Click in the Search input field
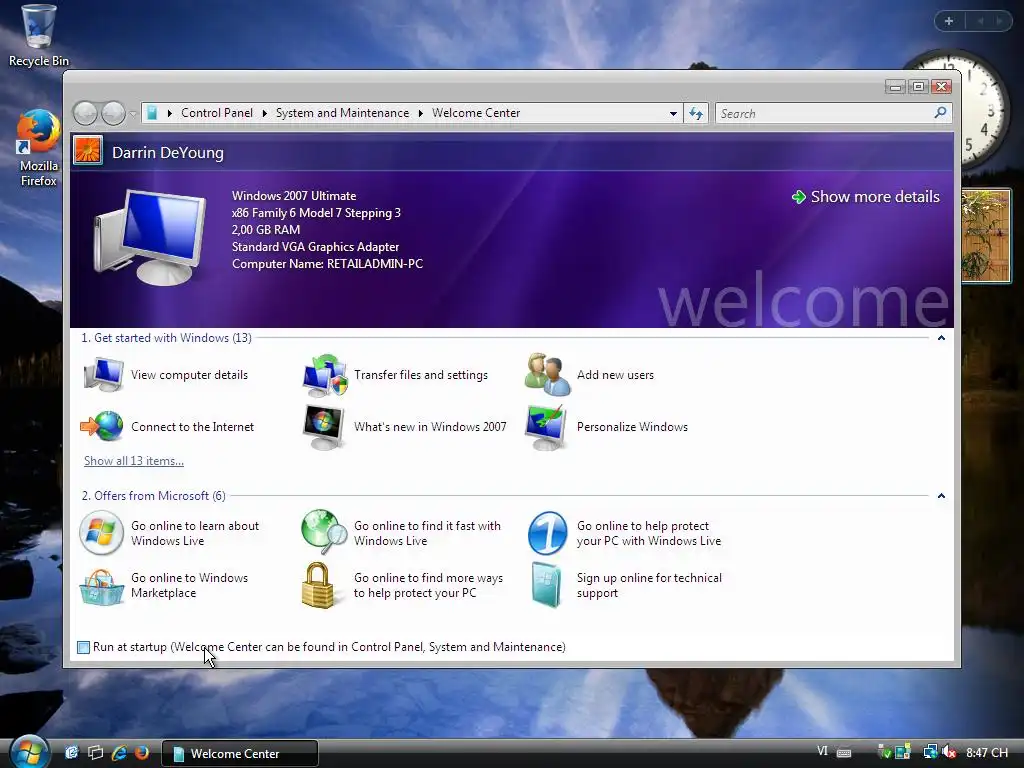 [825, 114]
